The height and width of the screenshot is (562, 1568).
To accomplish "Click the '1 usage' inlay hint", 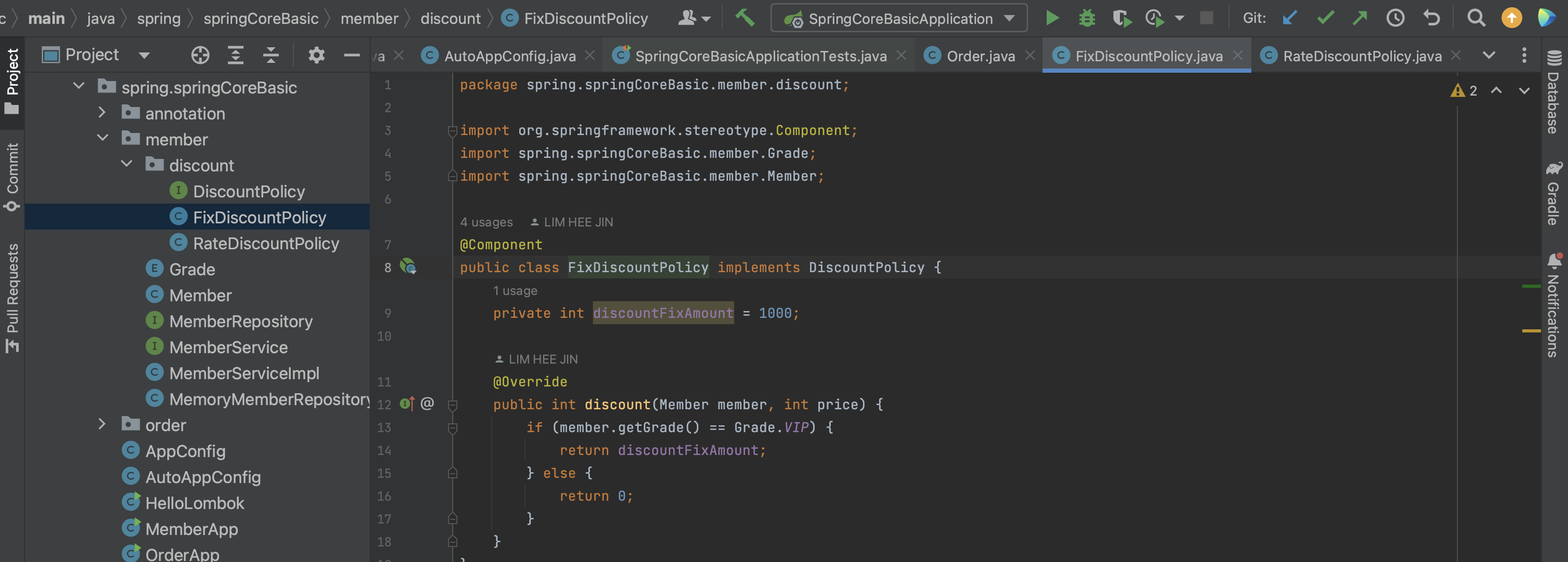I will [x=515, y=290].
